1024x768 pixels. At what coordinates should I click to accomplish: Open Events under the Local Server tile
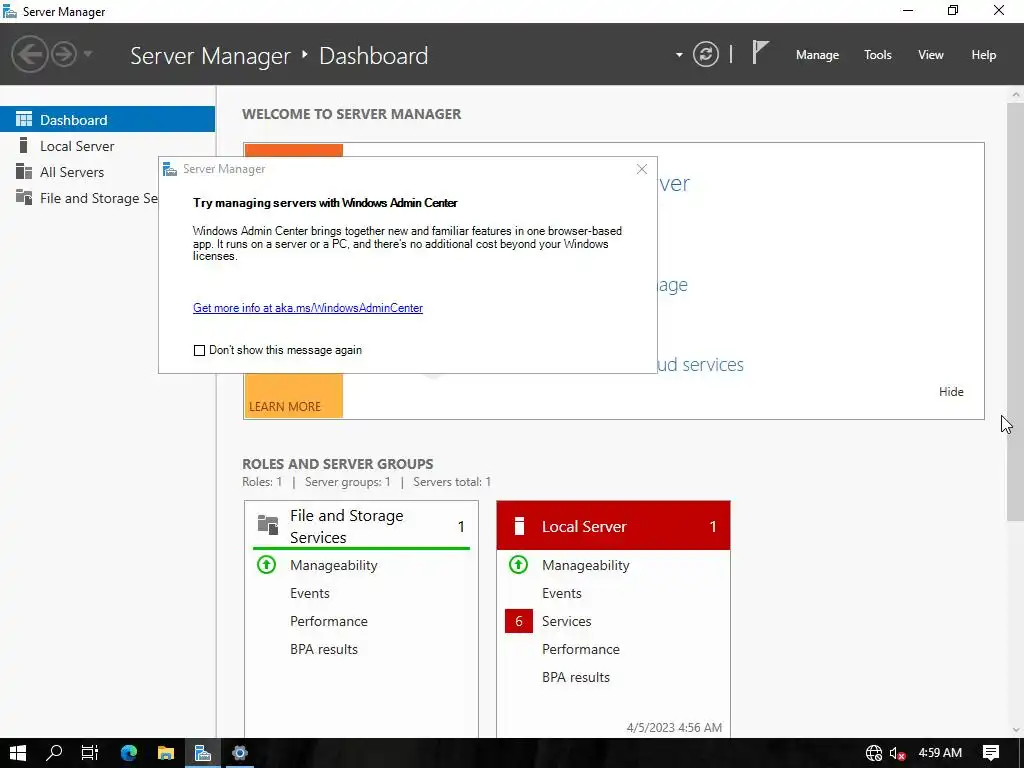[x=562, y=593]
